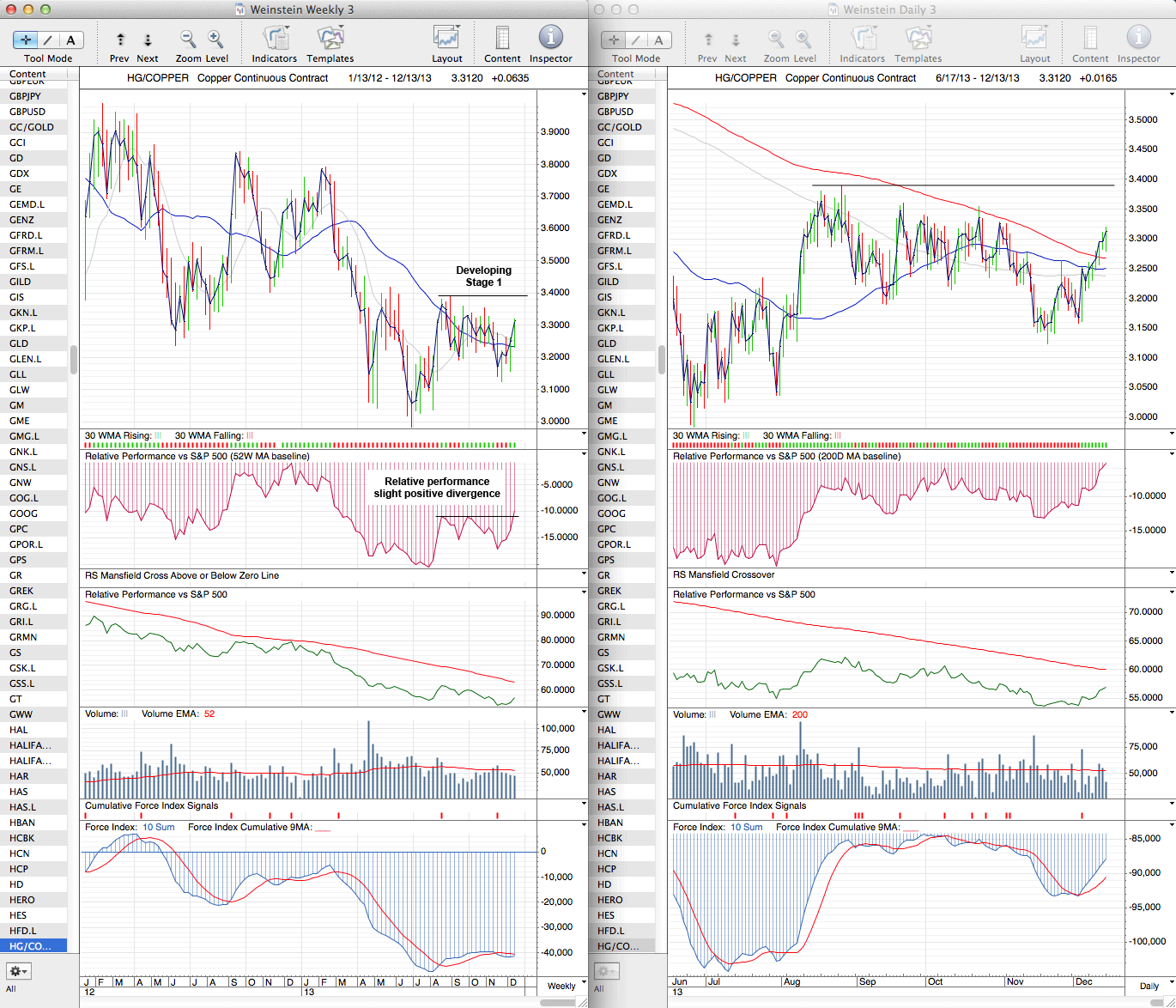This screenshot has height=1008, width=1176.
Task: Click the Next arrow in Weekly toolbar
Action: (148, 40)
